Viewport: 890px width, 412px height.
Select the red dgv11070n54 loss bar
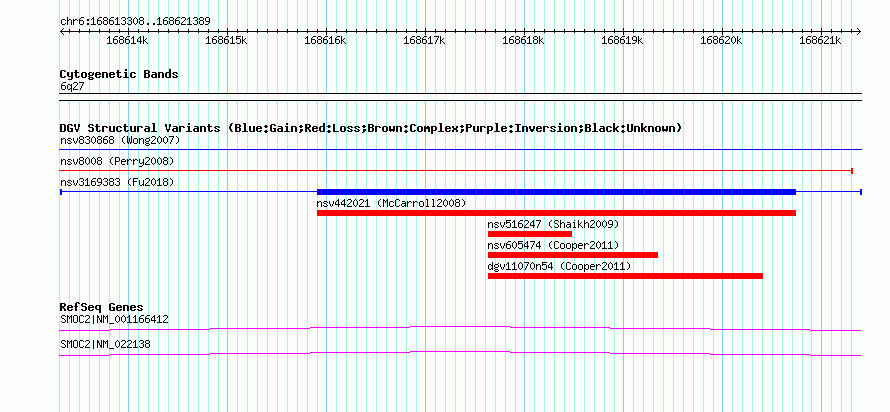coord(625,276)
